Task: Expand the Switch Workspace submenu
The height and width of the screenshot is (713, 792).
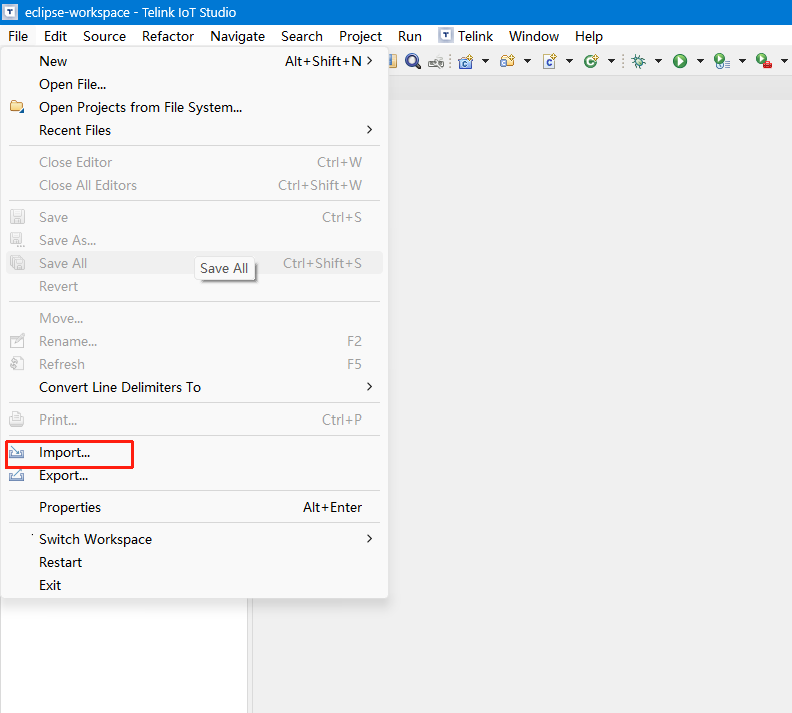Action: tap(369, 539)
